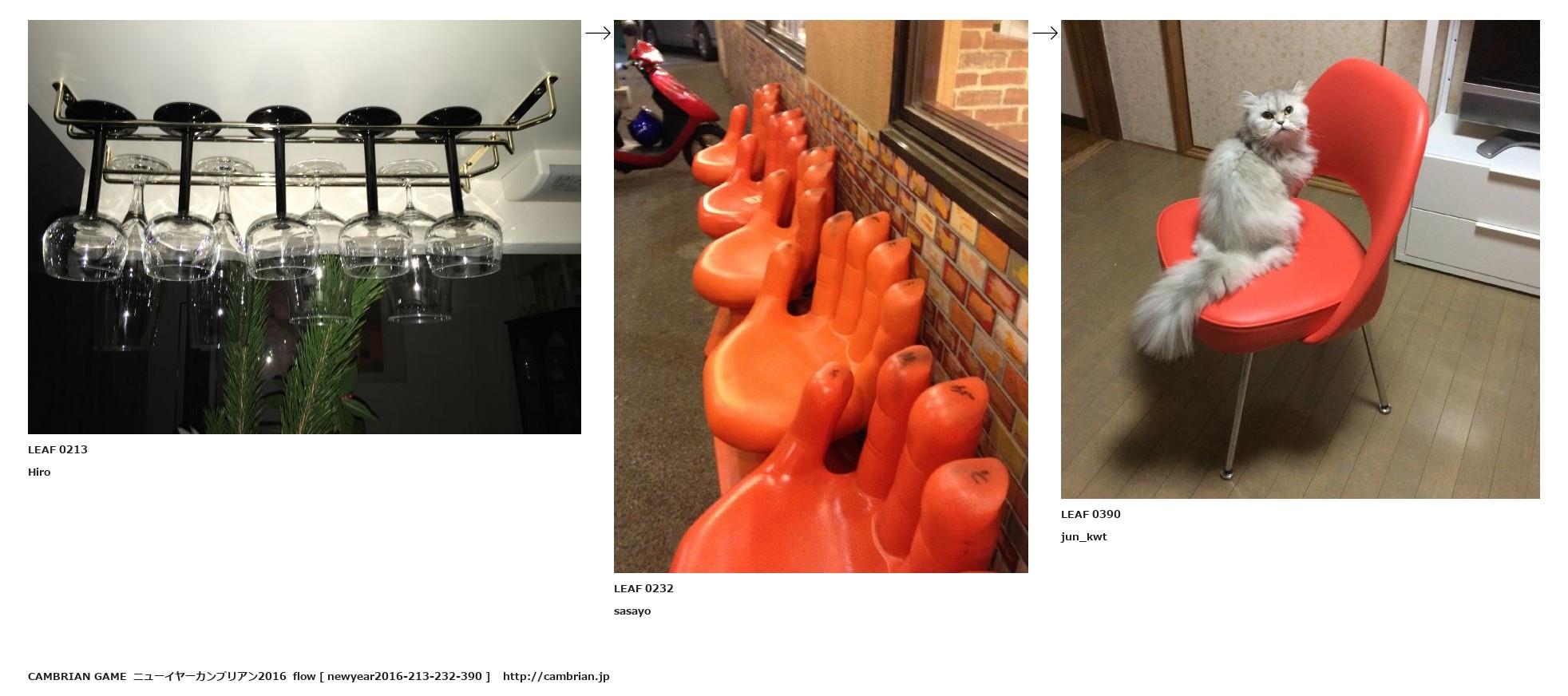Image resolution: width=1568 pixels, height=696 pixels.
Task: Click the author name sasayo
Action: pyautogui.click(x=632, y=611)
